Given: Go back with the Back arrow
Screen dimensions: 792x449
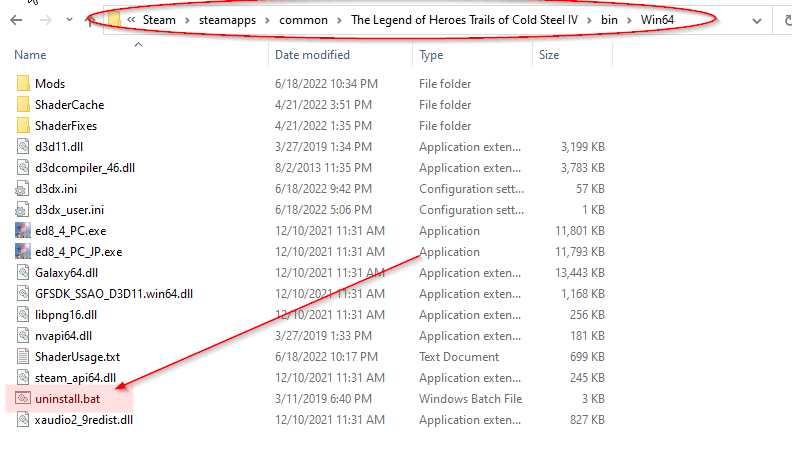Looking at the screenshot, I should click(16, 20).
